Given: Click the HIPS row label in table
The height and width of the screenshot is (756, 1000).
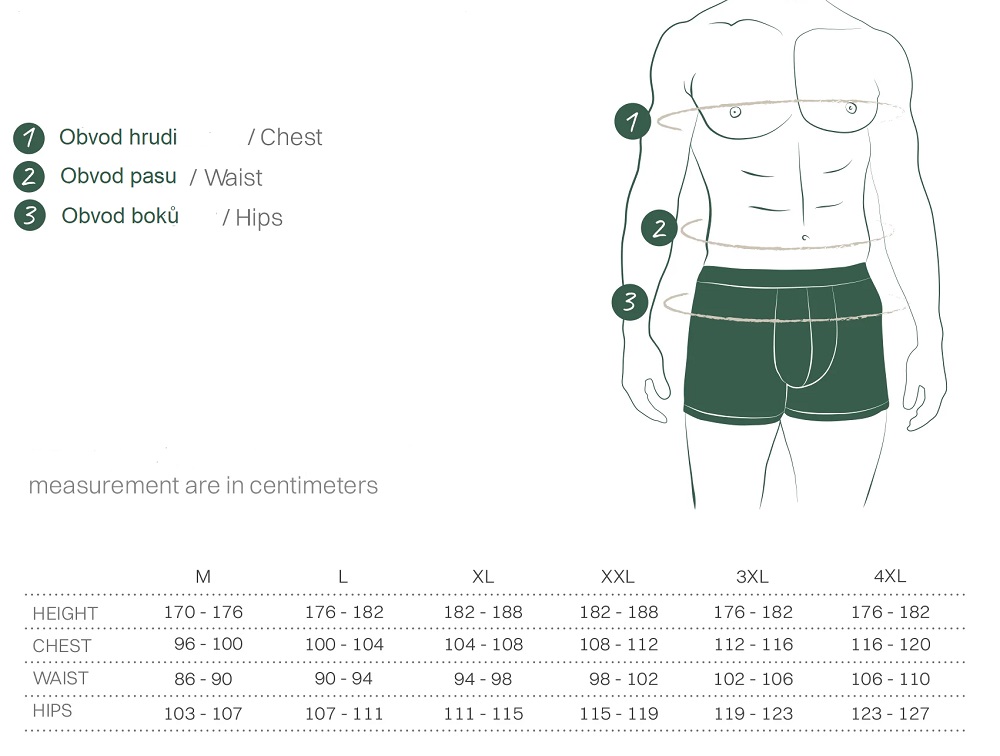Looking at the screenshot, I should pos(52,711).
